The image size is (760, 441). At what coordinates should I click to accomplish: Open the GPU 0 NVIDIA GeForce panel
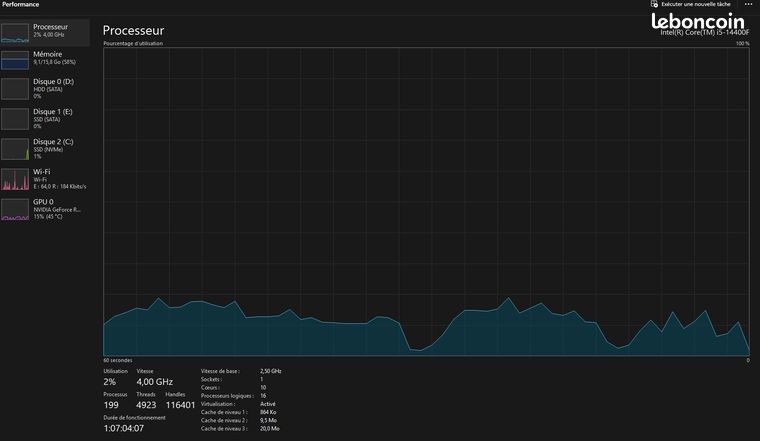coord(45,209)
